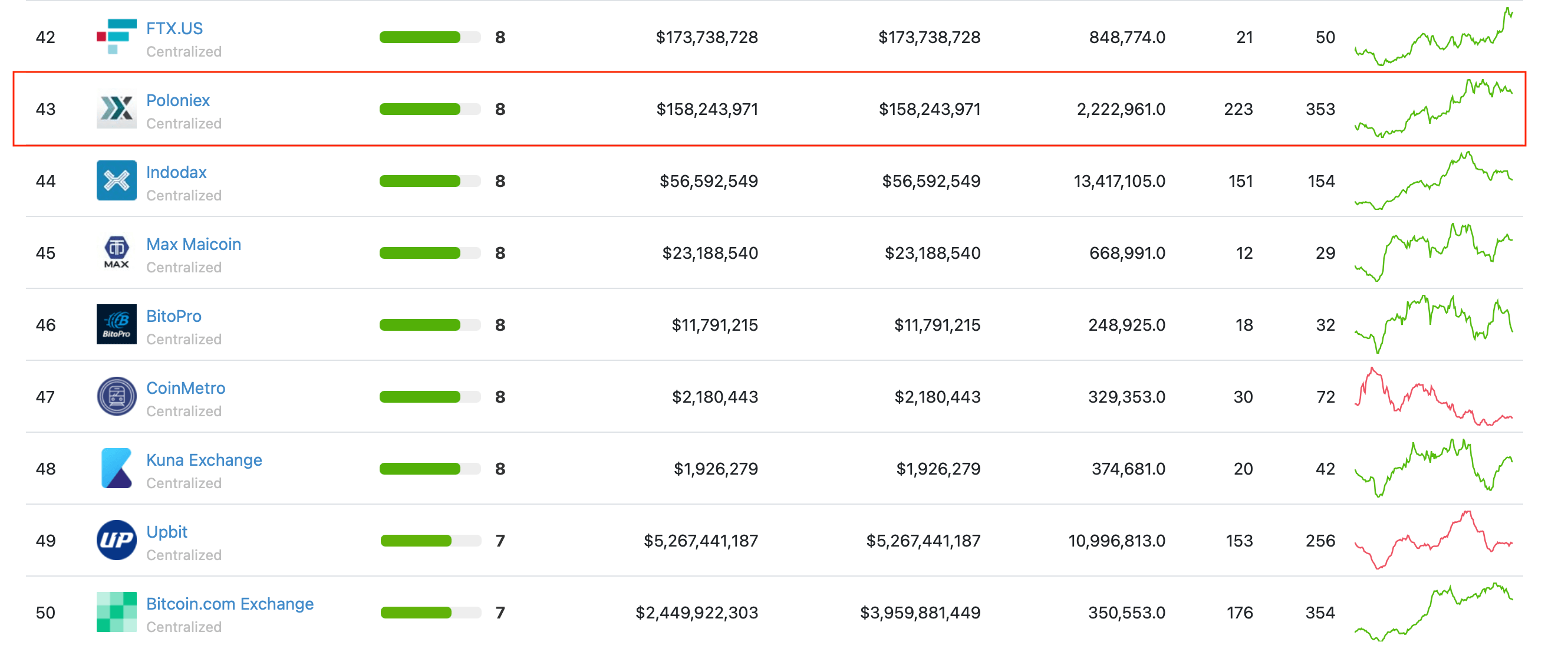This screenshot has width=1568, height=645.
Task: Click the Centralized label under Upbit
Action: click(183, 555)
